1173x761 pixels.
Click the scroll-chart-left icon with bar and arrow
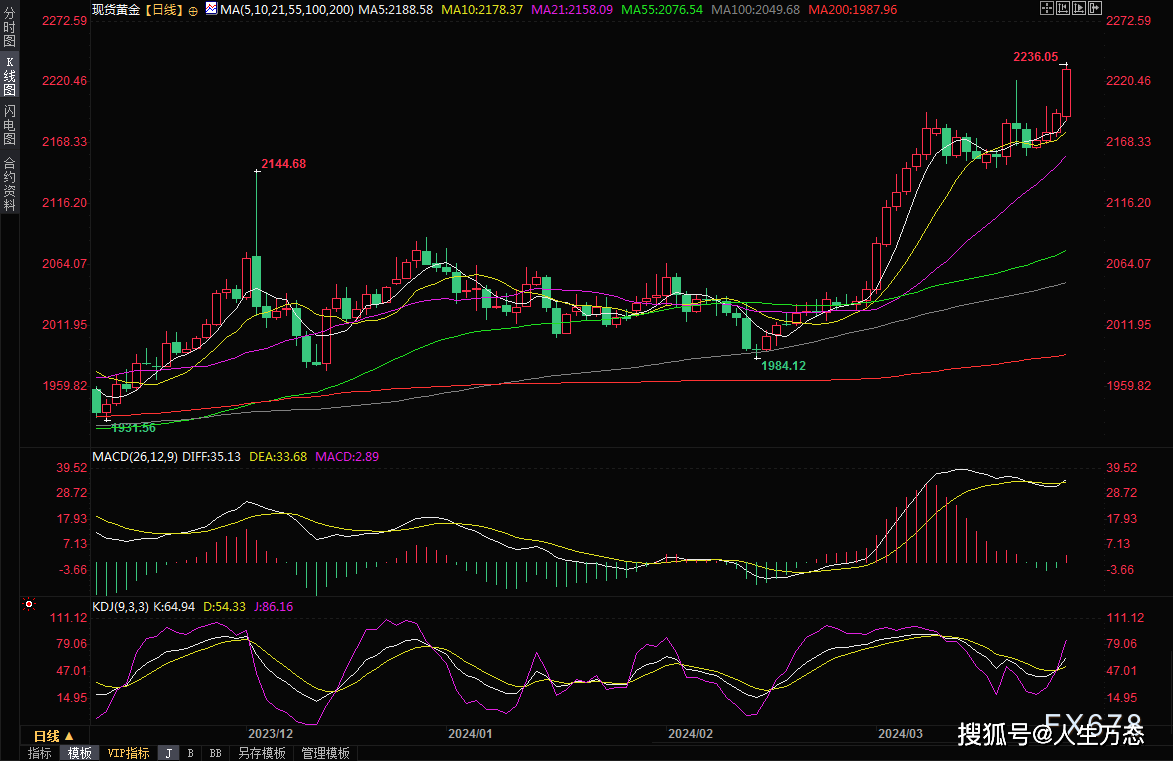tap(1061, 8)
